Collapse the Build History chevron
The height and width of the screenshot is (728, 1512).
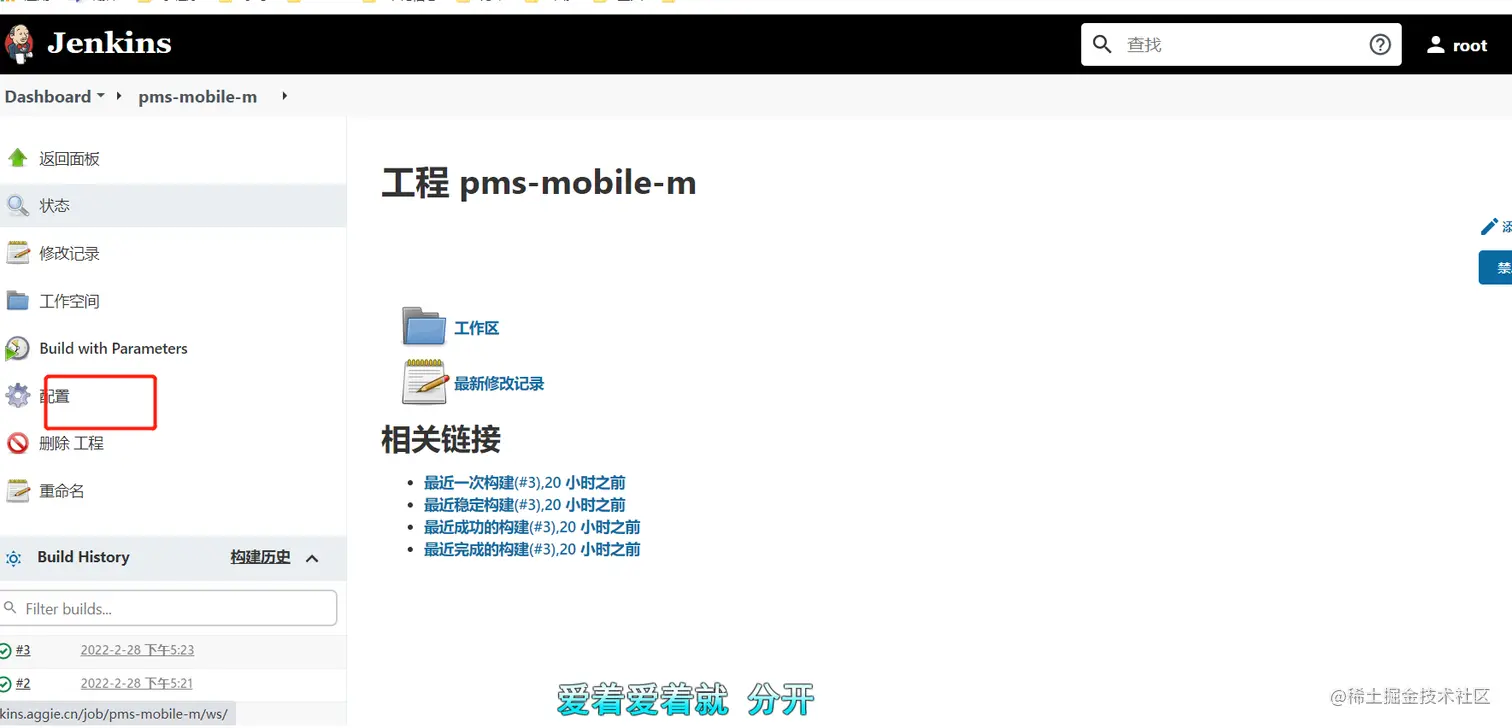(x=312, y=558)
